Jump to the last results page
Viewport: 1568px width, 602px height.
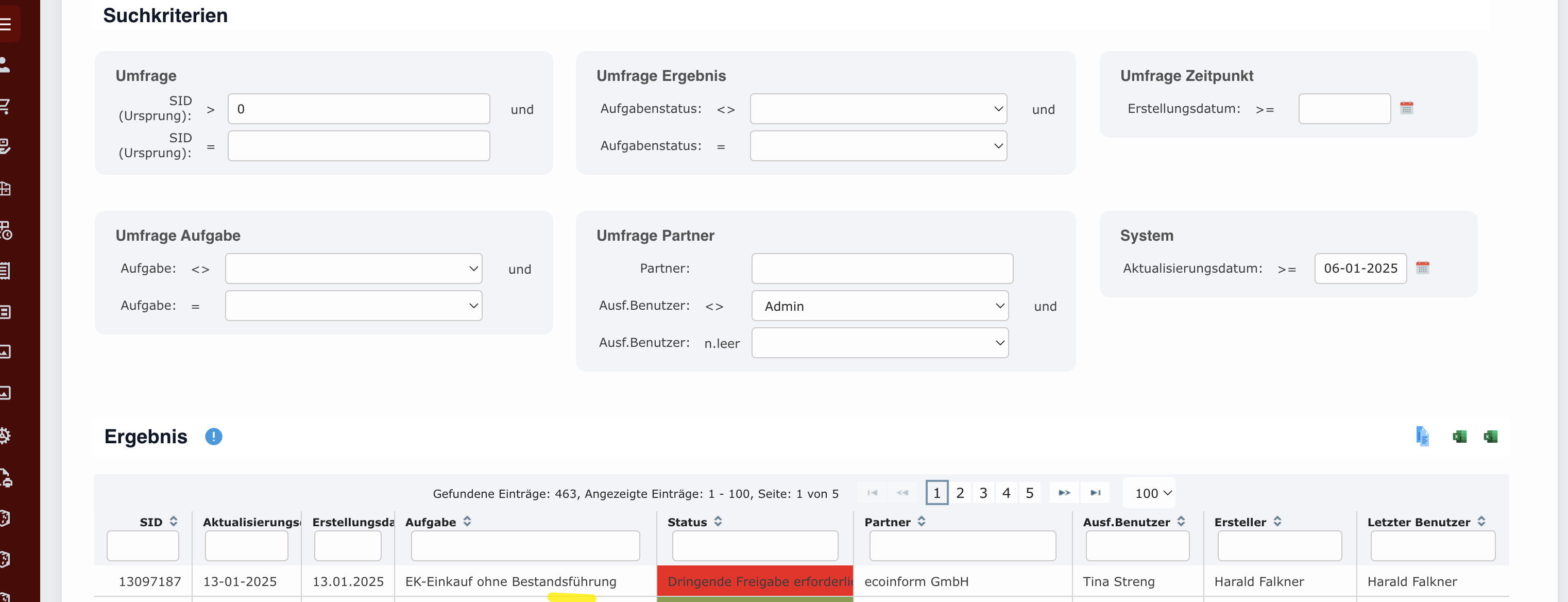tap(1095, 492)
